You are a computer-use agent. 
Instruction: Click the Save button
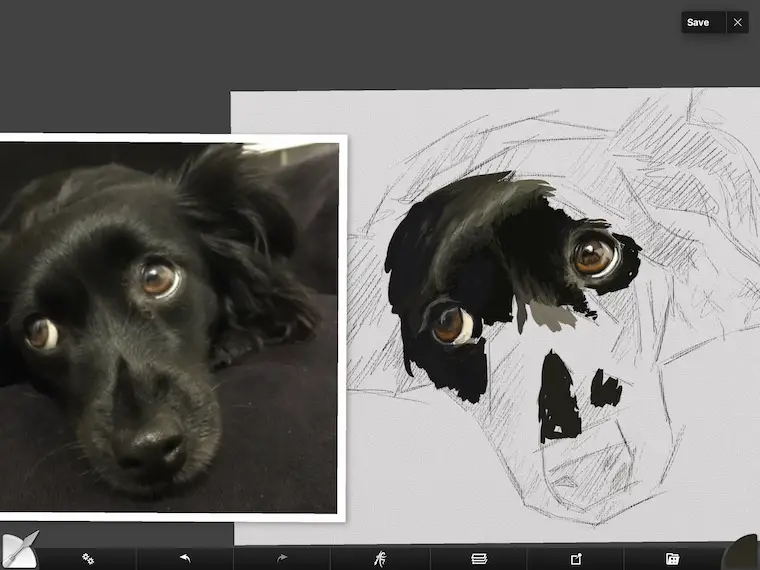tap(703, 22)
